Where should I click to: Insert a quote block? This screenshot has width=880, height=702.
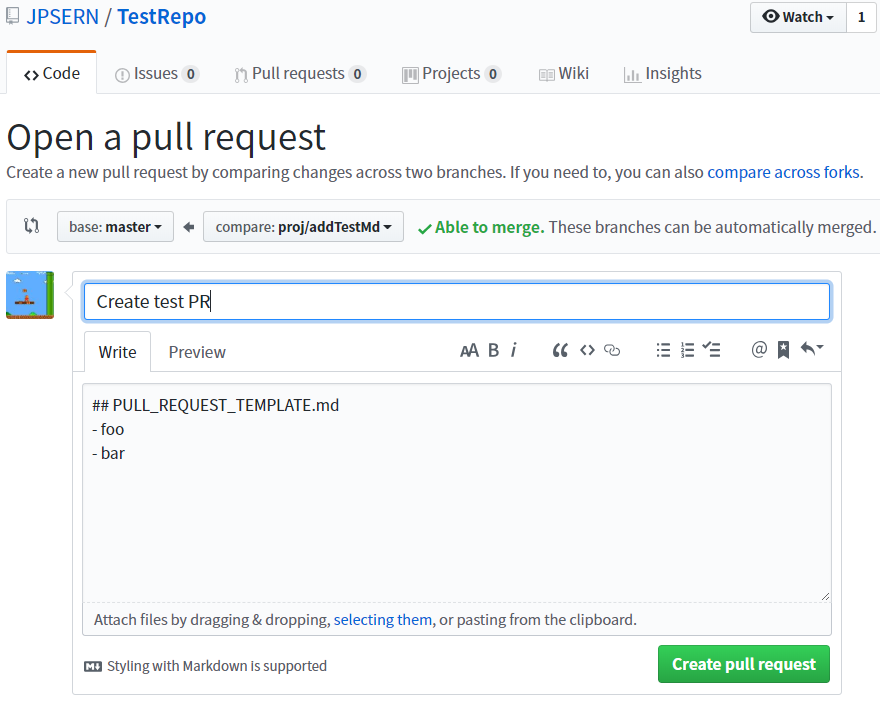pos(560,350)
